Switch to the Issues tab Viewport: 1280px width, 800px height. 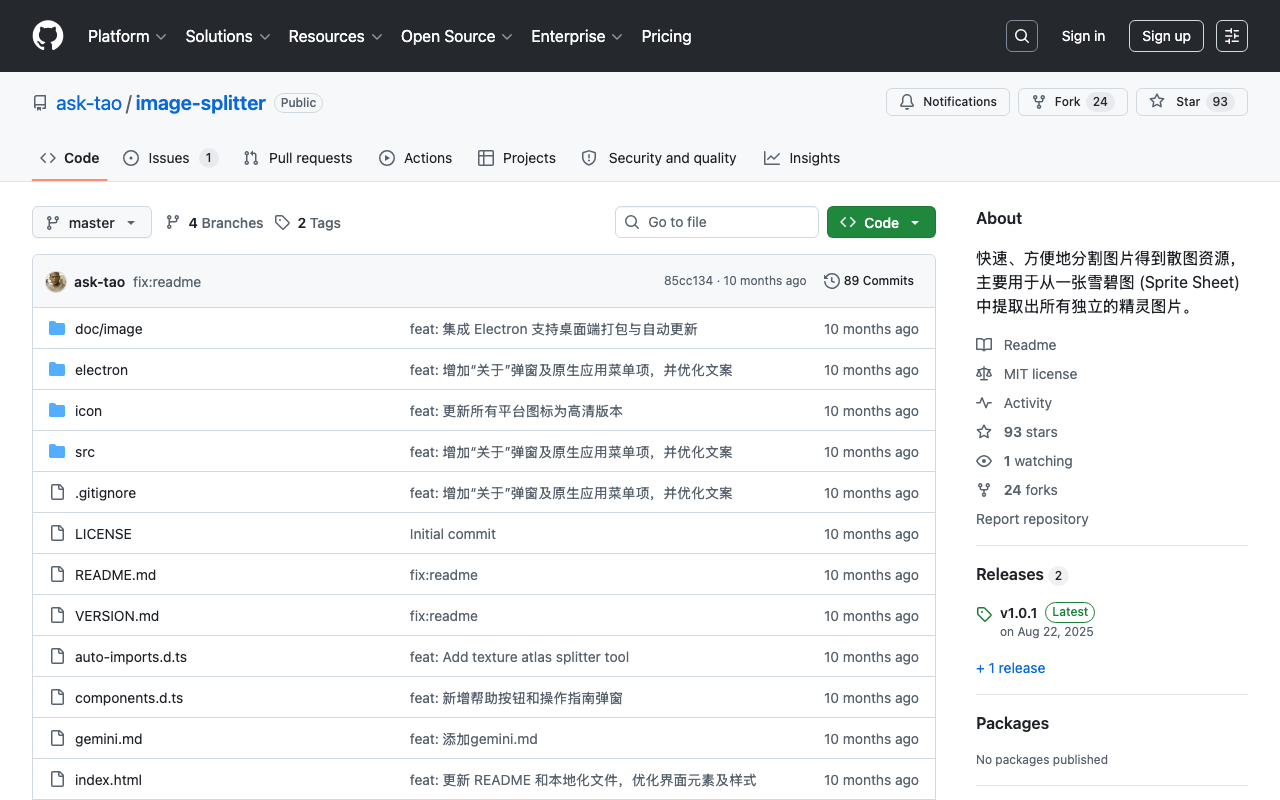click(x=170, y=158)
